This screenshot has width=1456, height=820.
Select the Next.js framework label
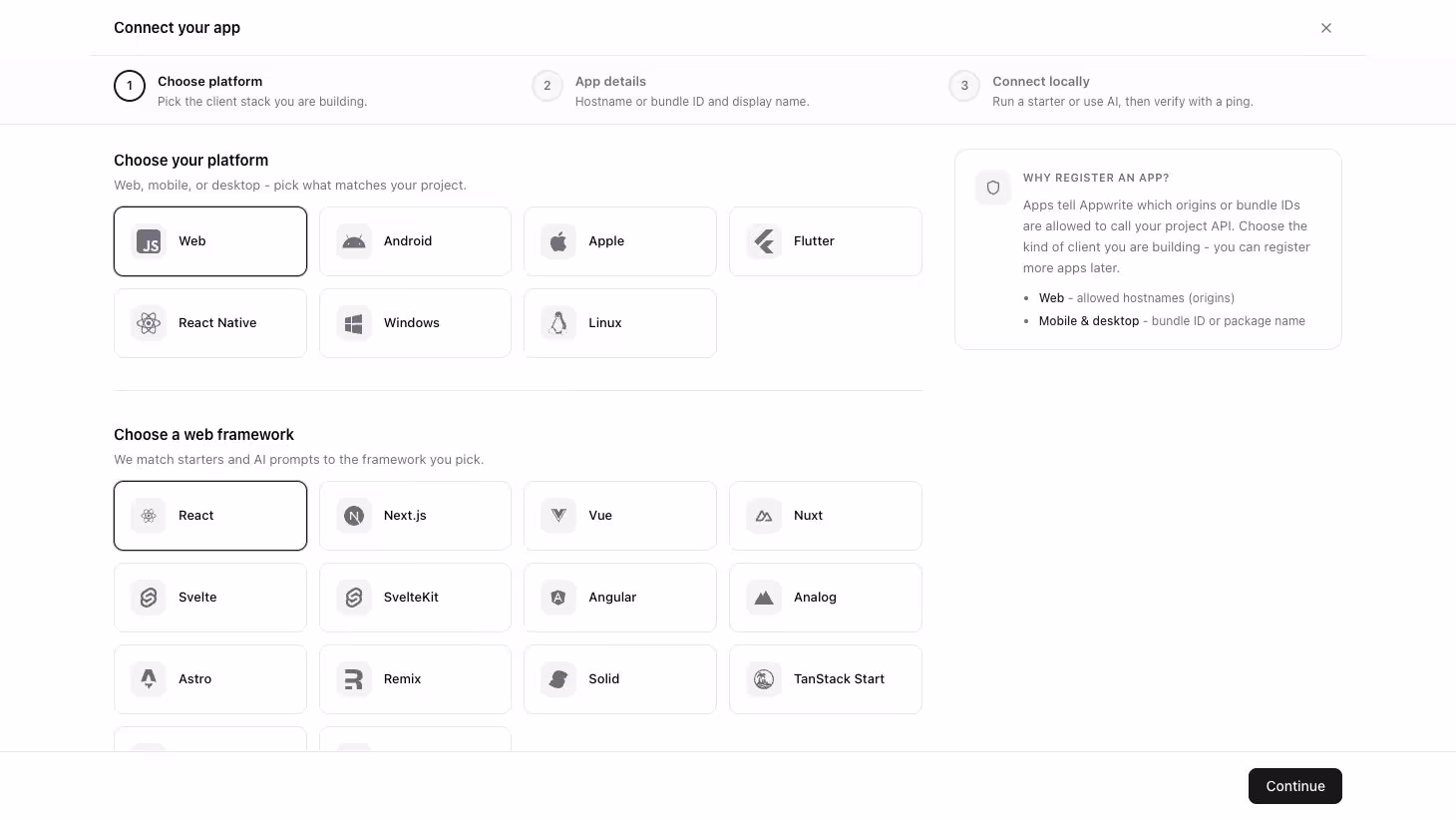click(x=405, y=516)
